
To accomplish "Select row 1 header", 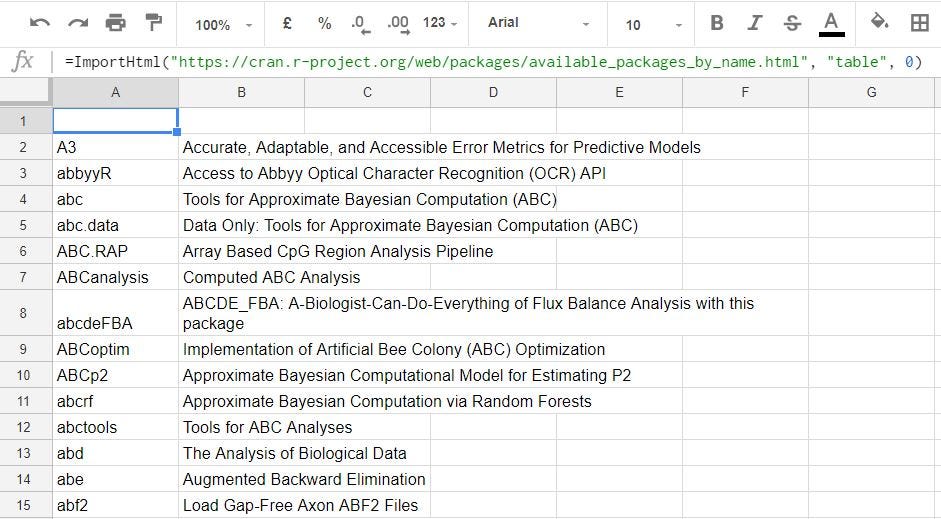I will pyautogui.click(x=26, y=121).
